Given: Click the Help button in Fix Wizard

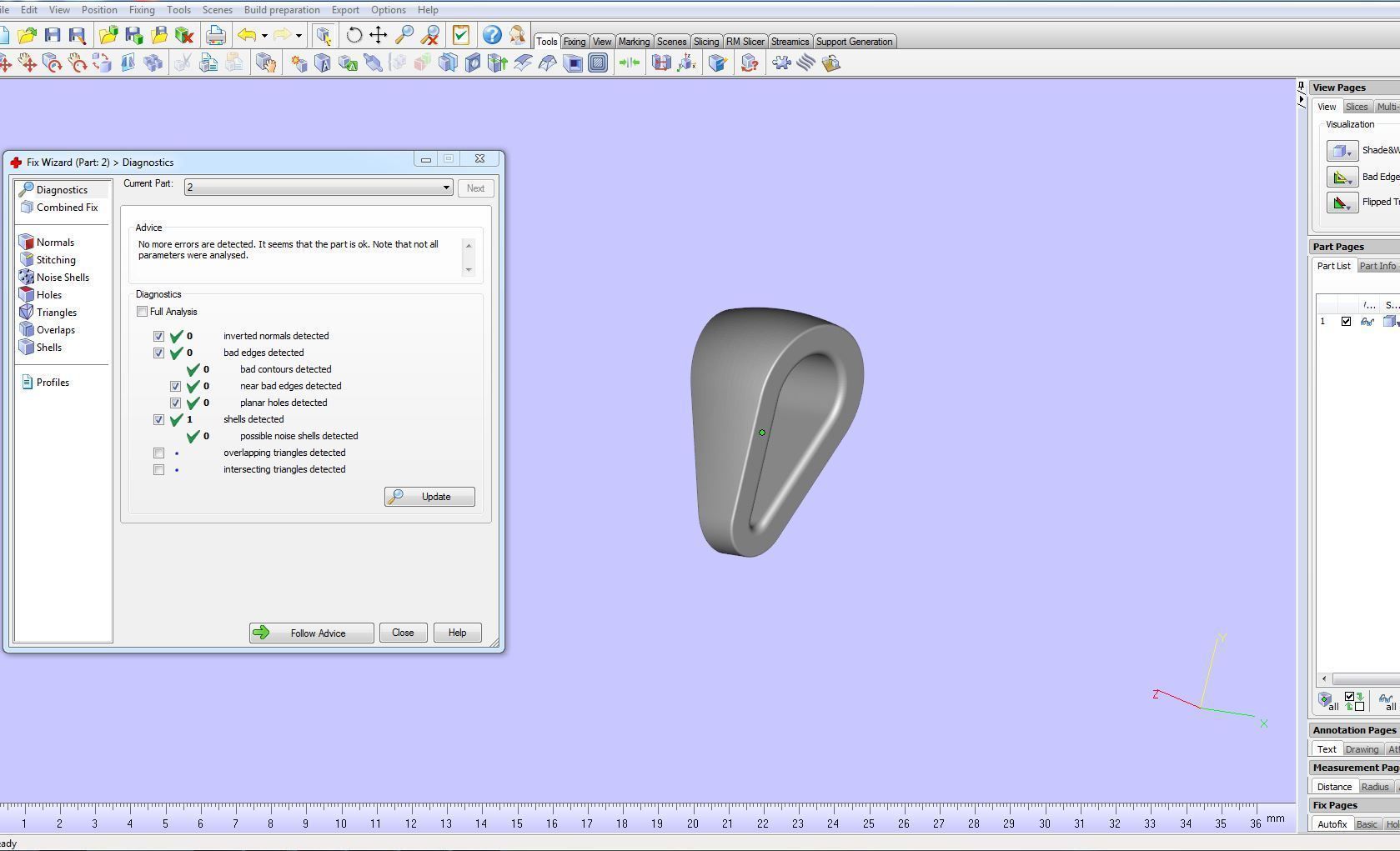Looking at the screenshot, I should (457, 633).
